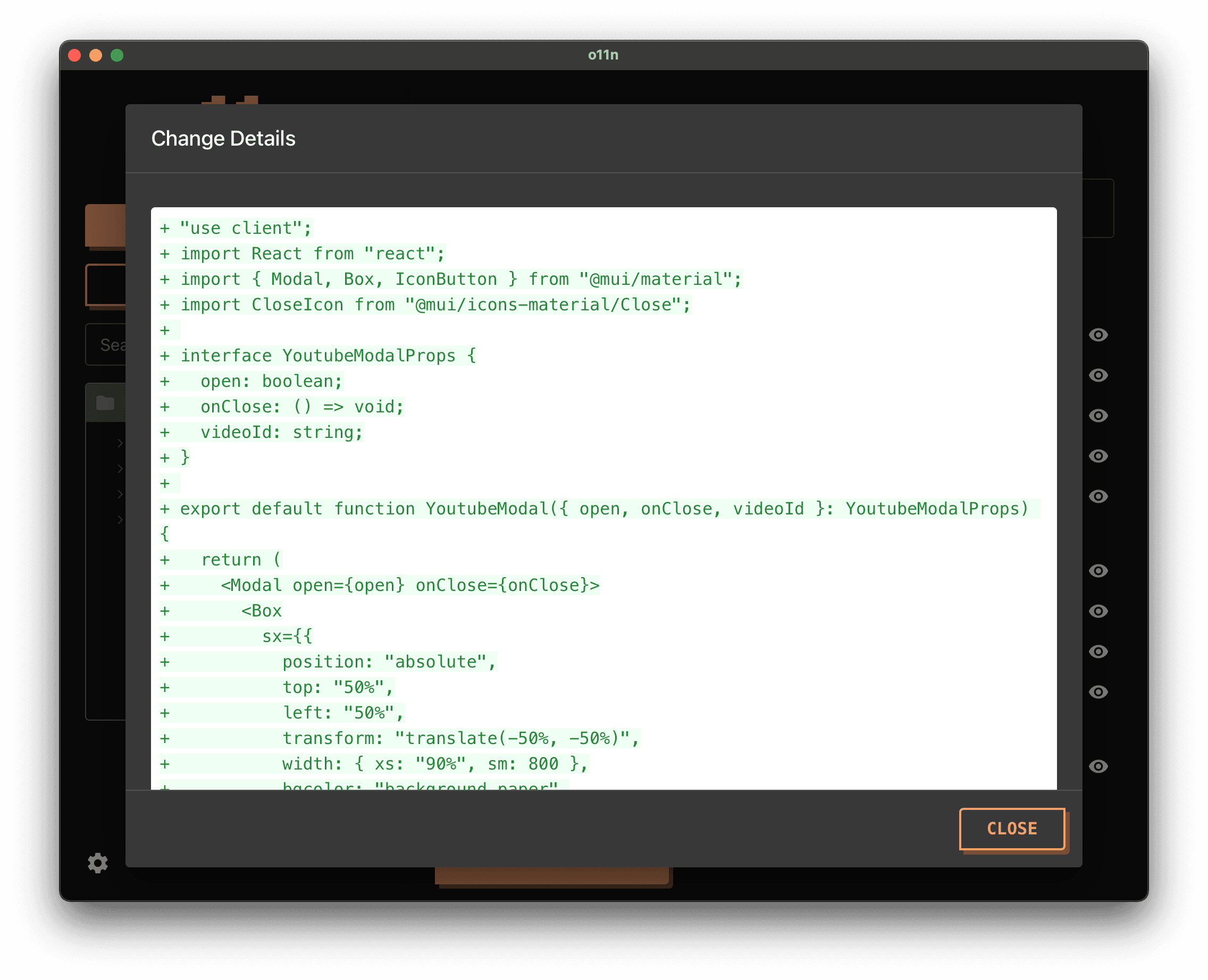The image size is (1208, 980).
Task: Select the folder icon in the sidebar
Action: tap(105, 402)
